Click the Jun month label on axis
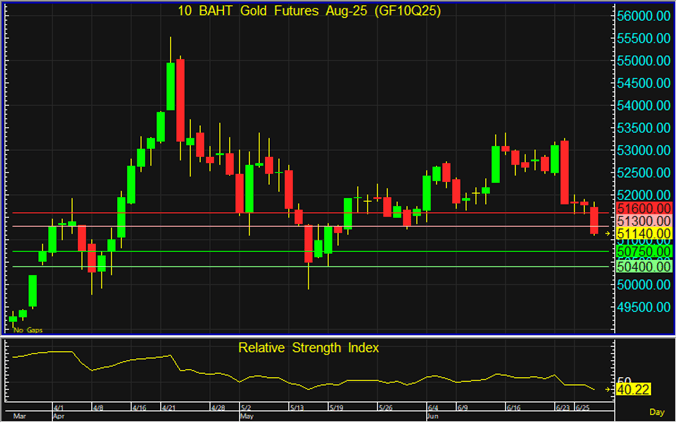The height and width of the screenshot is (423, 677). tap(432, 417)
